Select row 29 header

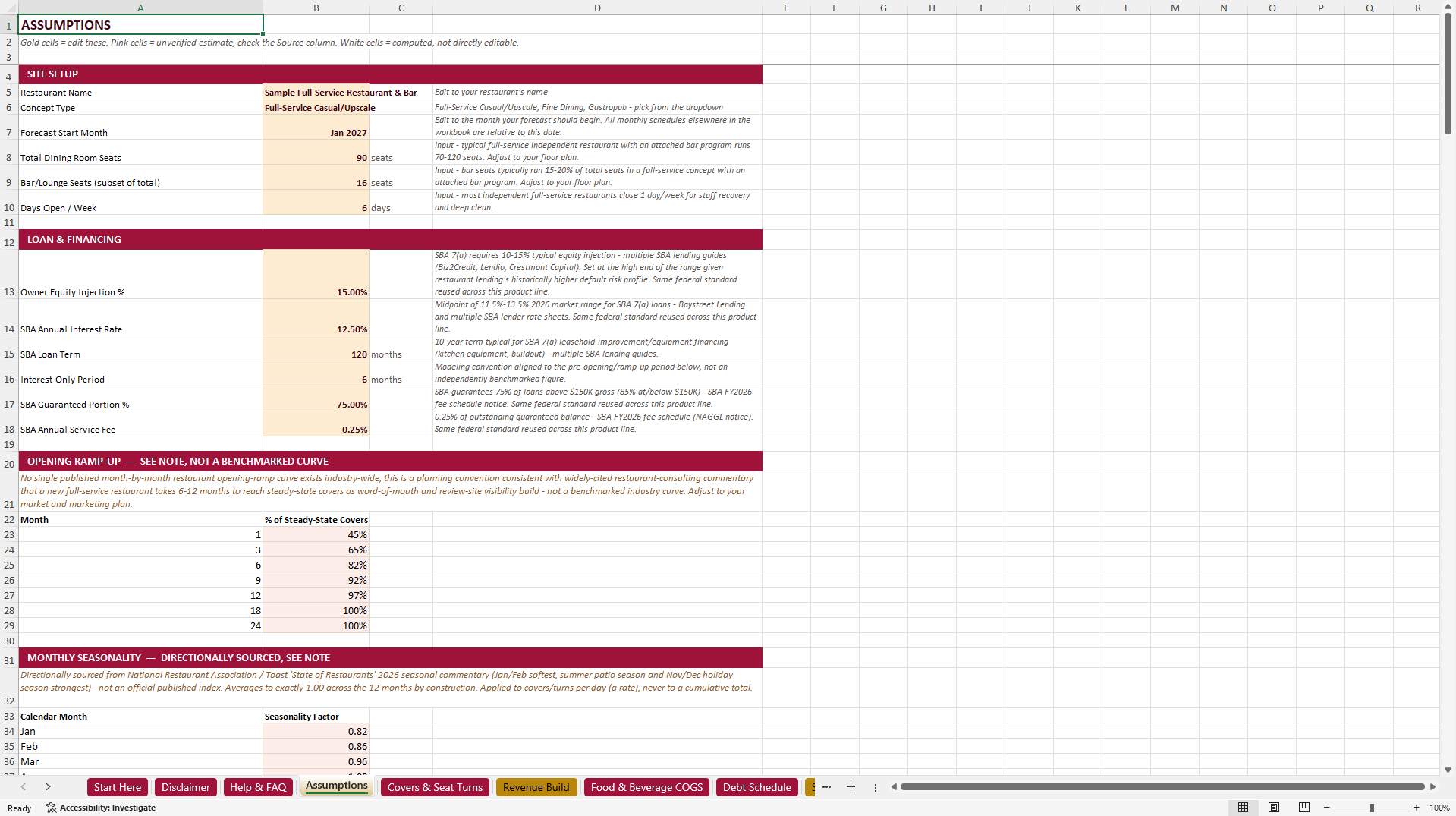click(x=9, y=625)
